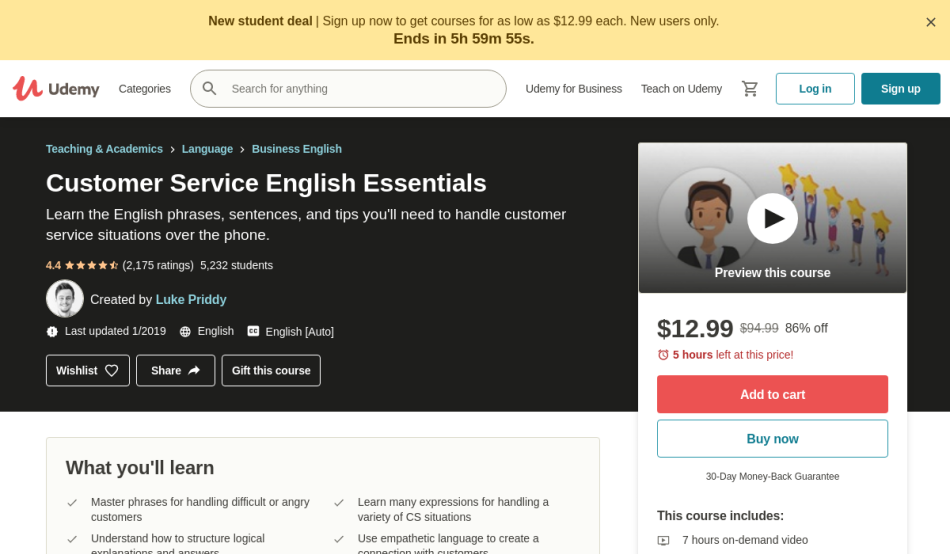Open the (2,175 ratings) text
Viewport: 950px width, 554px height.
(158, 265)
